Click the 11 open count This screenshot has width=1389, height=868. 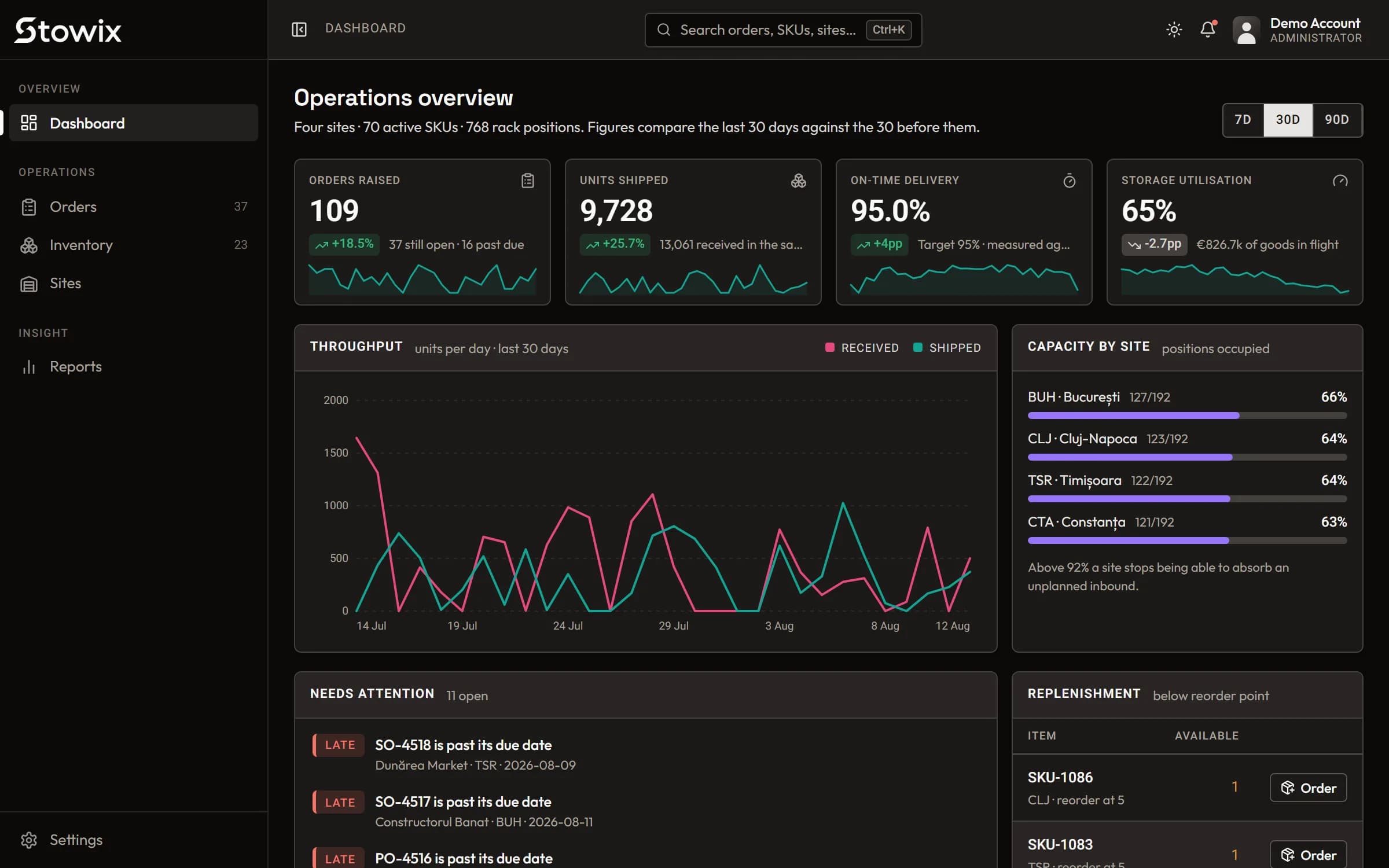coord(467,696)
